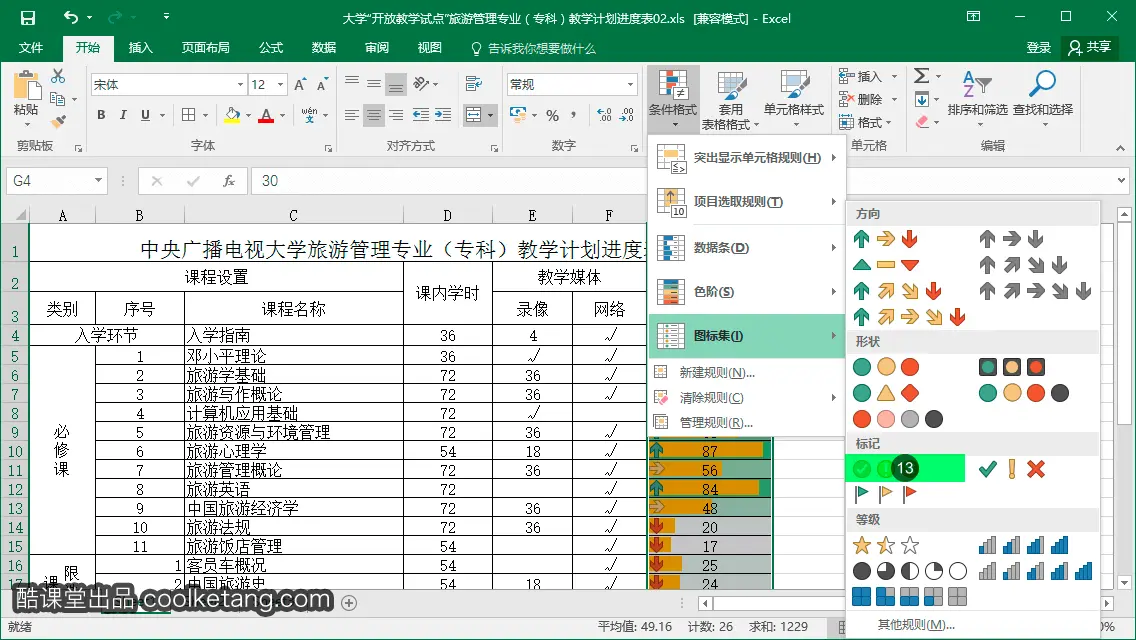Click the Percent Style icon

coord(553,115)
